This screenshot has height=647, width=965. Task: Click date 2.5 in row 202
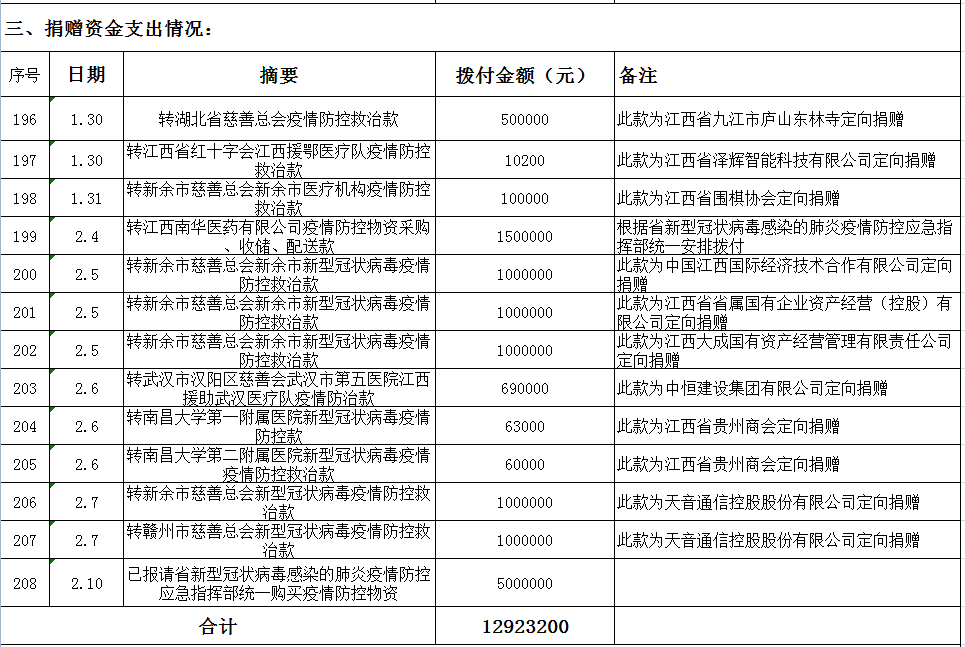(86, 351)
